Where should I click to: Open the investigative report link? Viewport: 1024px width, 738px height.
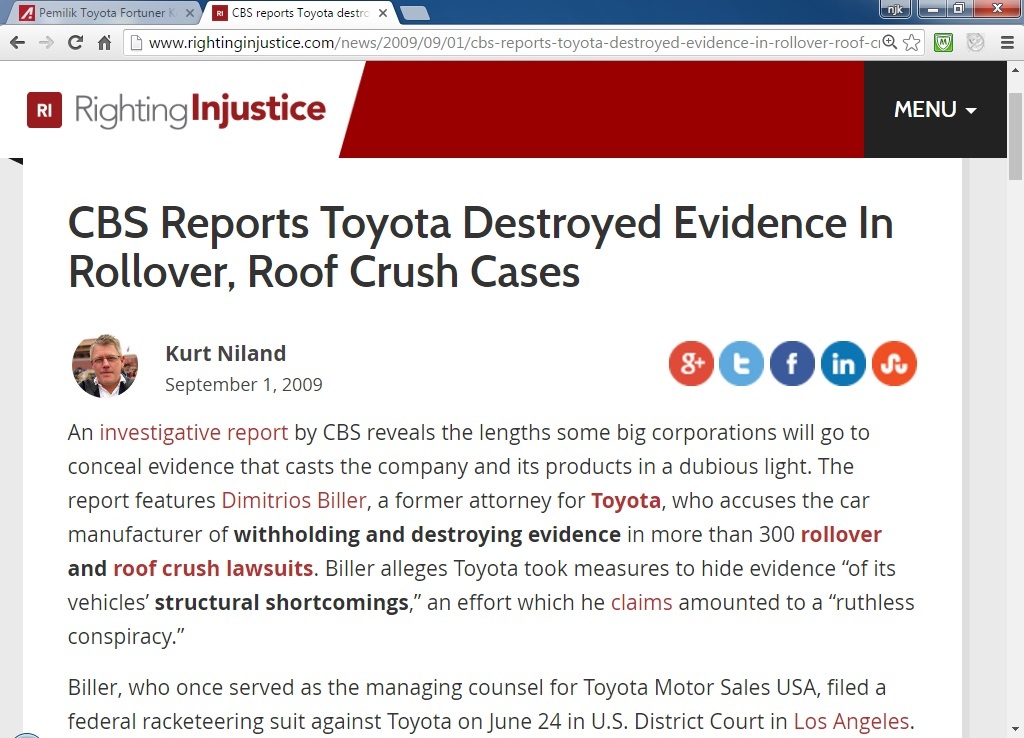point(193,432)
